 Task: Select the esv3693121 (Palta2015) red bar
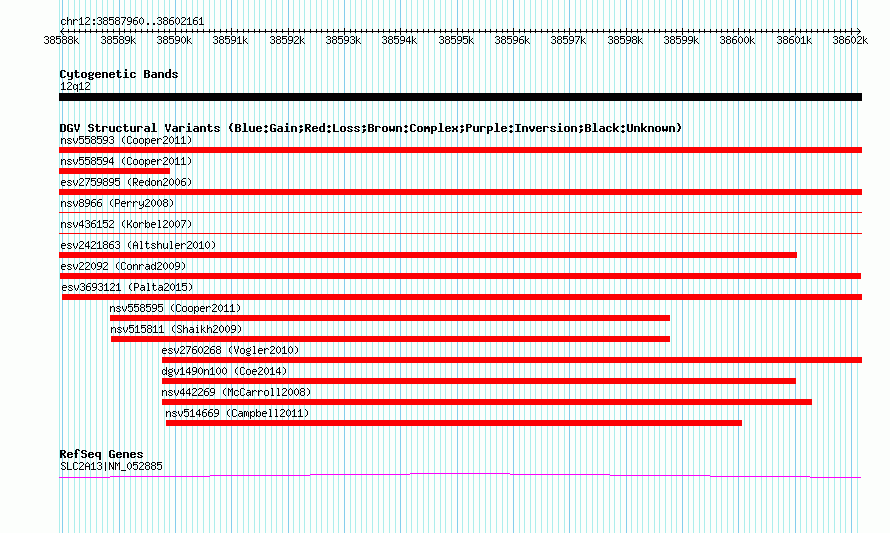(462, 297)
